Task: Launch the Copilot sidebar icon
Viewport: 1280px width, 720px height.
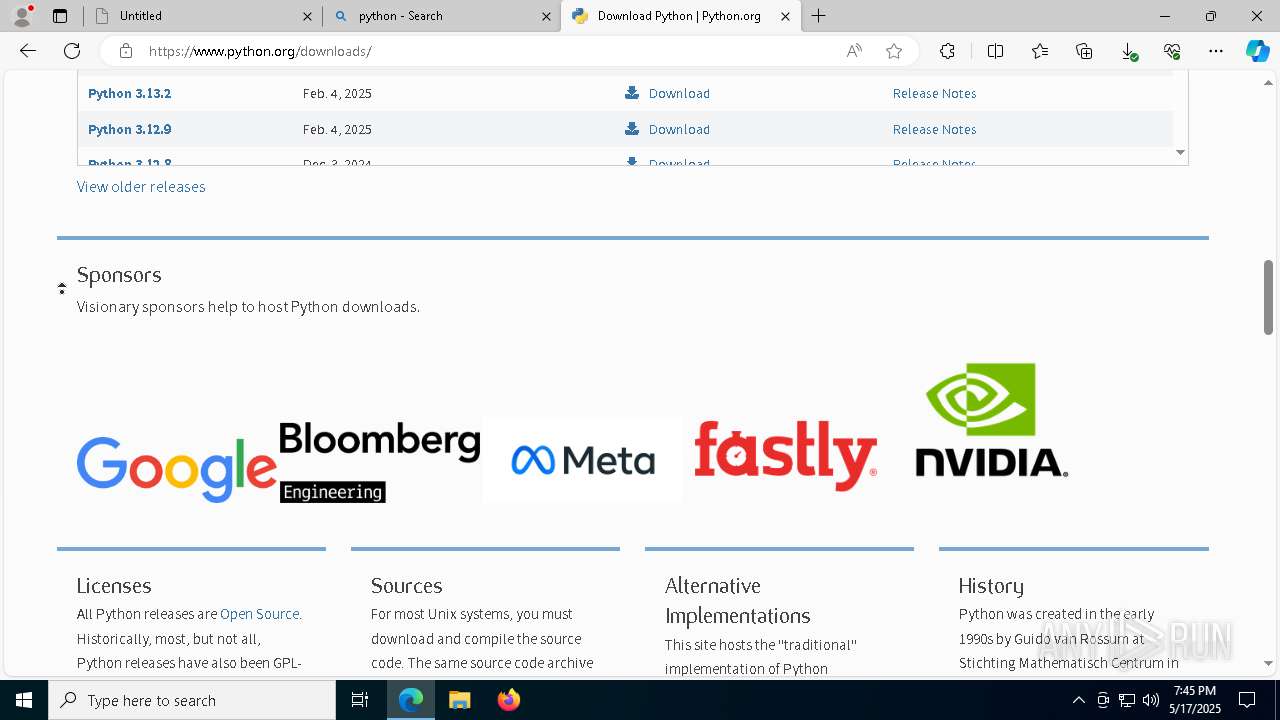Action: 1257,51
